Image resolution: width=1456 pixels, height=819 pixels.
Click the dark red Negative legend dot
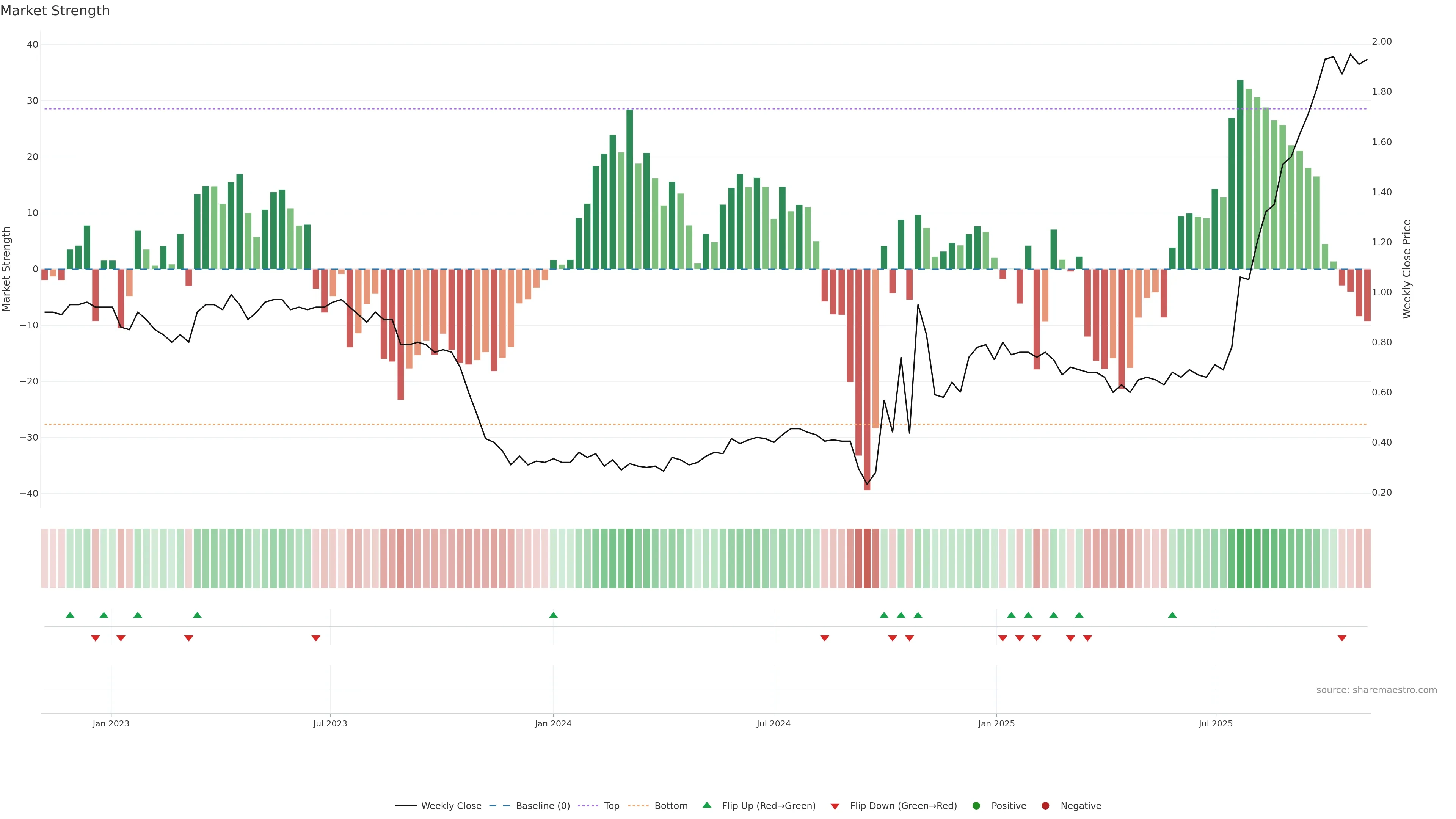(x=1045, y=806)
